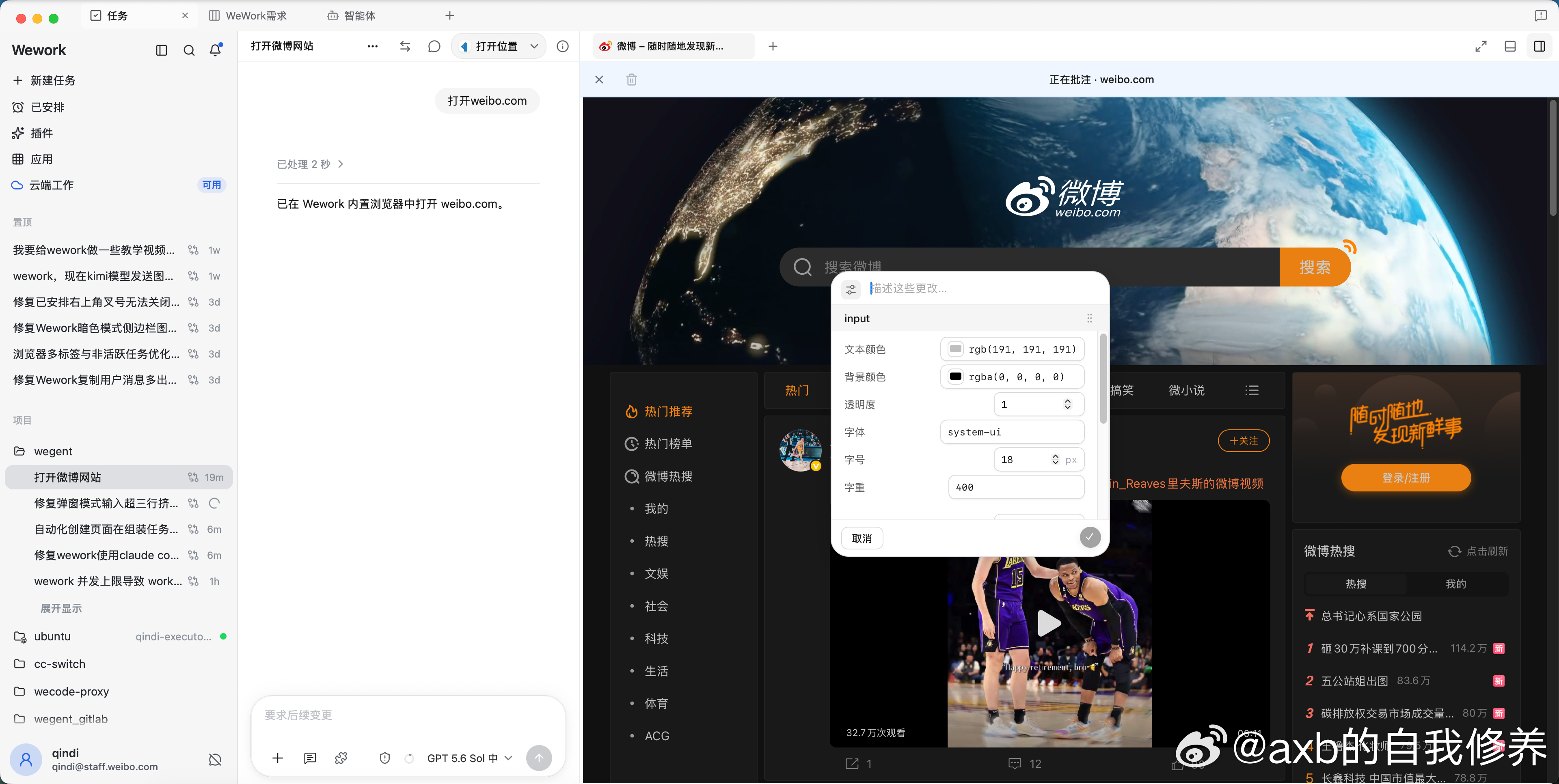Open the 热门 tab on Weibo
The width and height of the screenshot is (1559, 784).
click(x=797, y=390)
